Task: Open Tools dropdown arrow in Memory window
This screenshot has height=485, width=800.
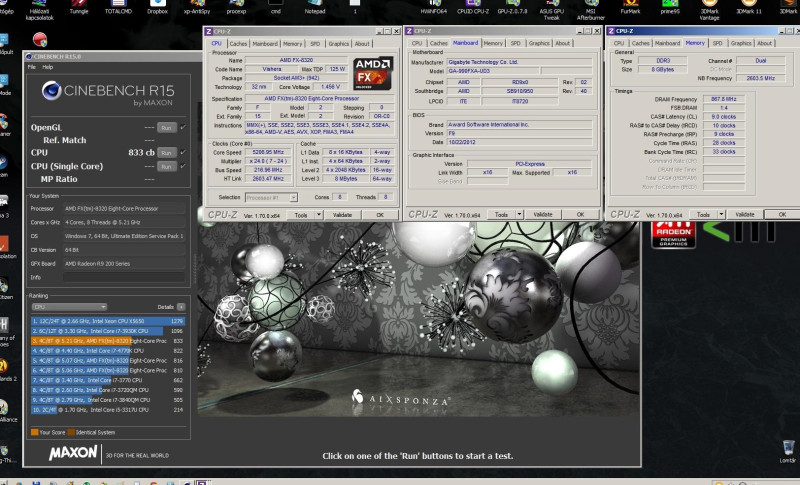Action: (721, 214)
